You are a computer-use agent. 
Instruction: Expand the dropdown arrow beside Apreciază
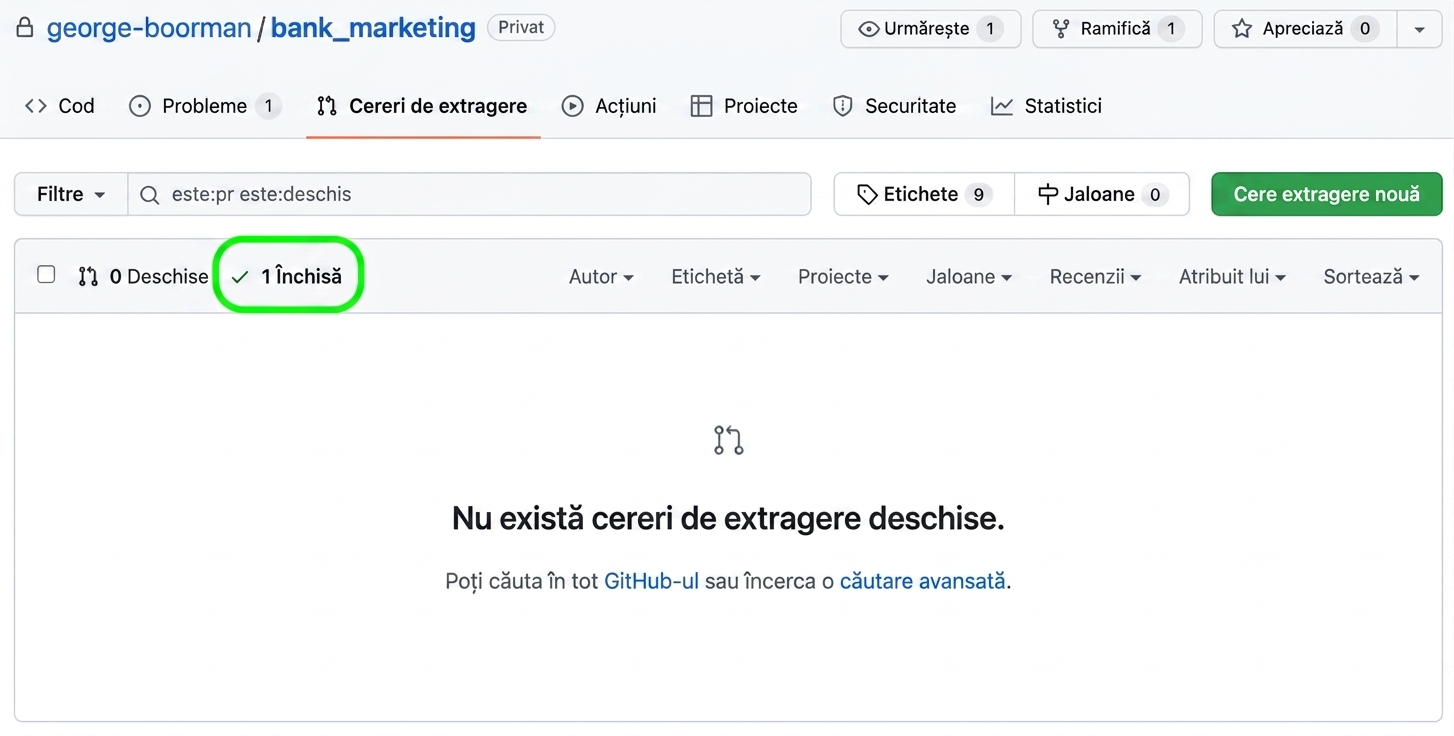click(x=1420, y=29)
